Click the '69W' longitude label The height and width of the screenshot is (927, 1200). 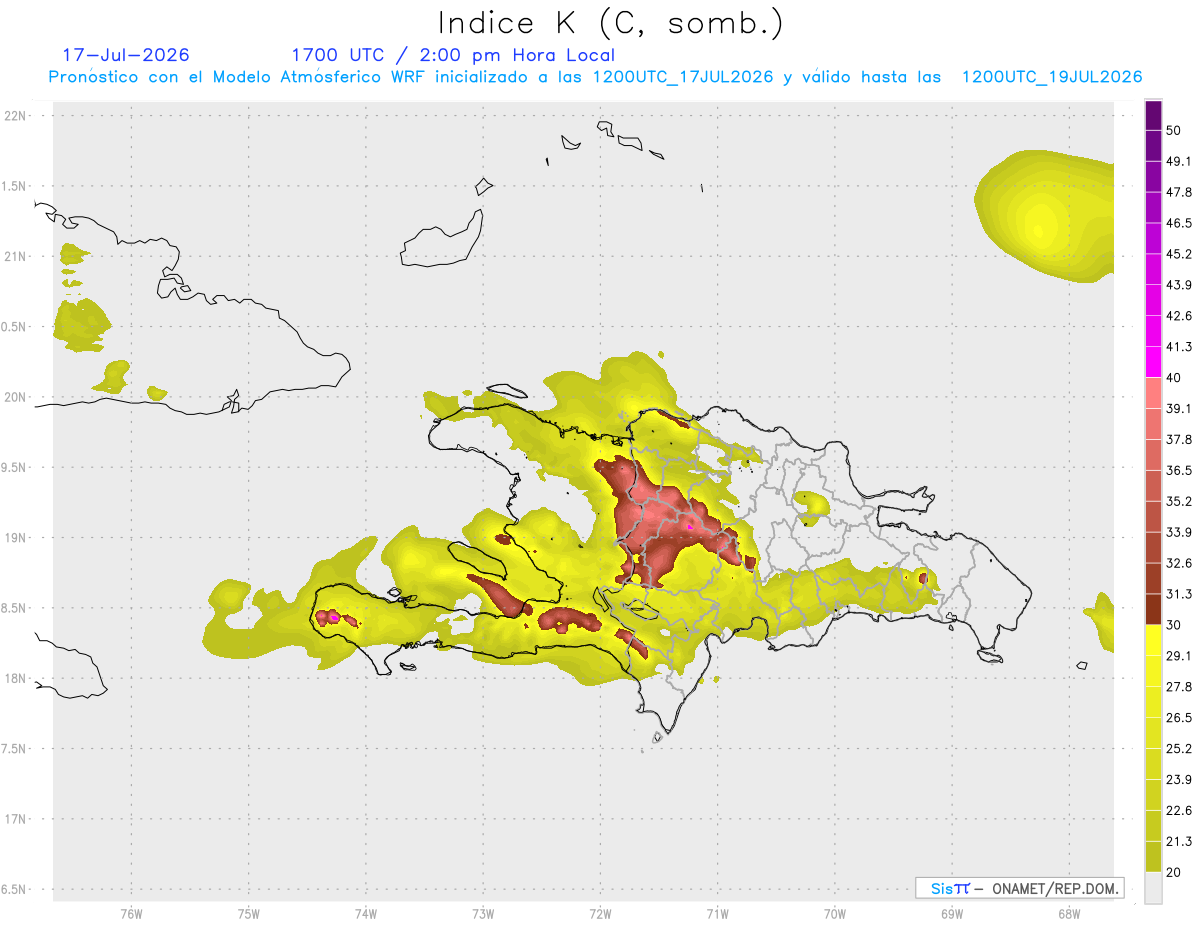coord(952,914)
